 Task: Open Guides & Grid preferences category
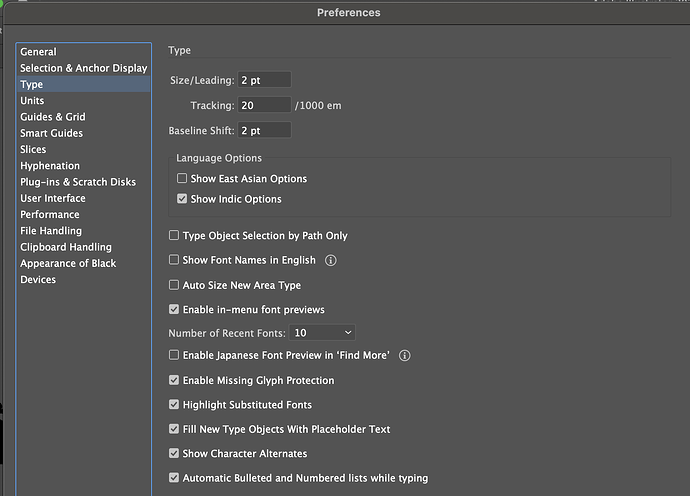53,117
